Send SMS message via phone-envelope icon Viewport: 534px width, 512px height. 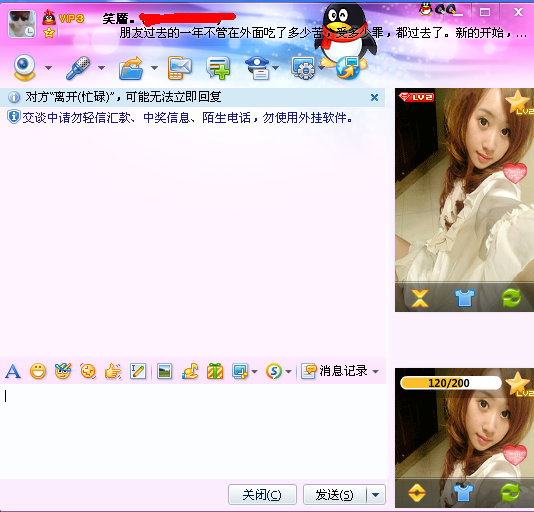point(180,68)
